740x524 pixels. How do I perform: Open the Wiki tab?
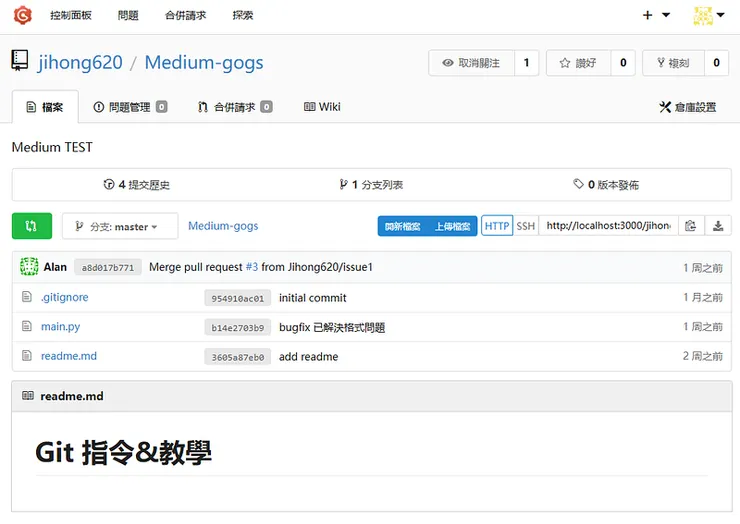click(x=322, y=107)
